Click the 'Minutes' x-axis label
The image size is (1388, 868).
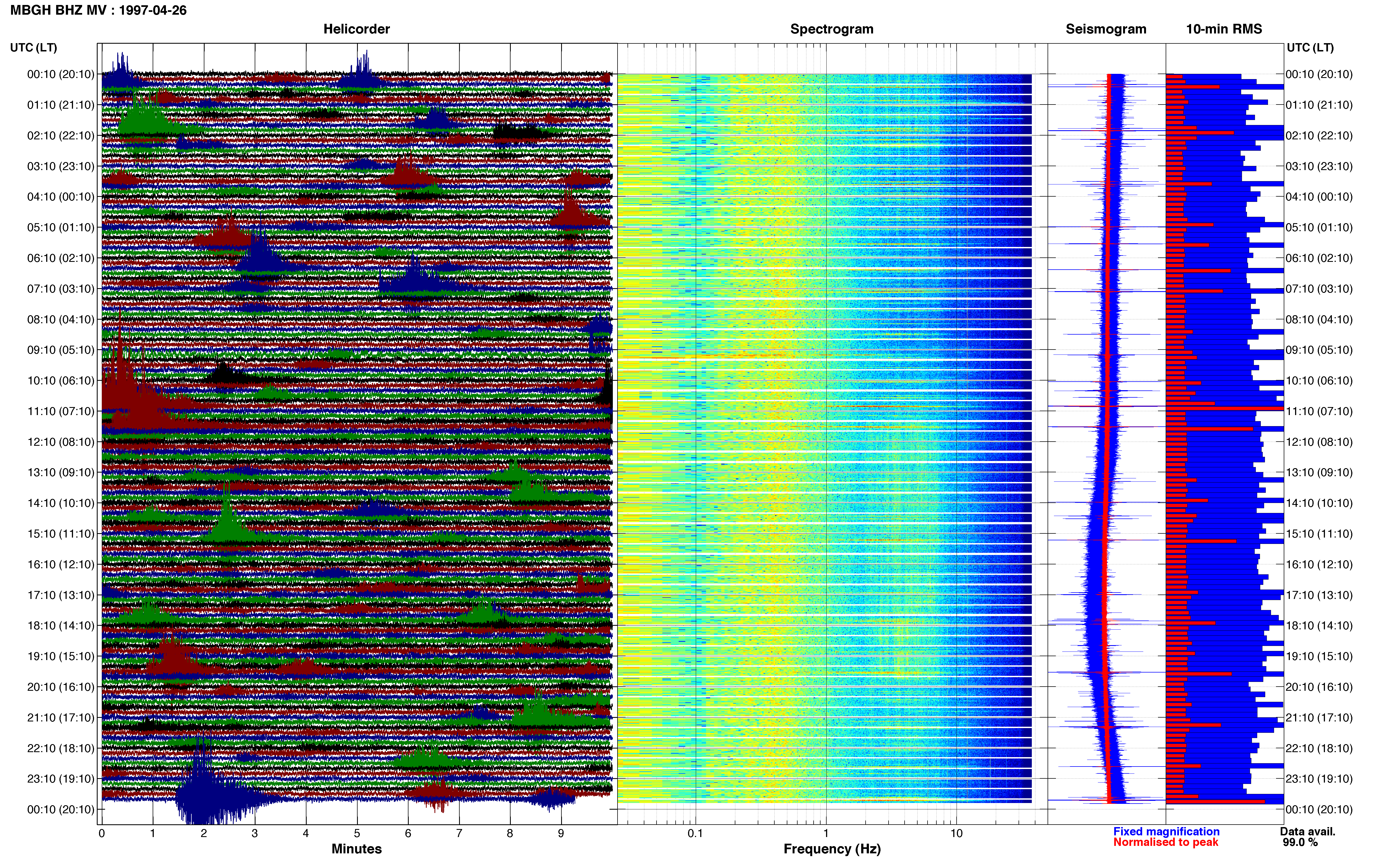tap(356, 849)
